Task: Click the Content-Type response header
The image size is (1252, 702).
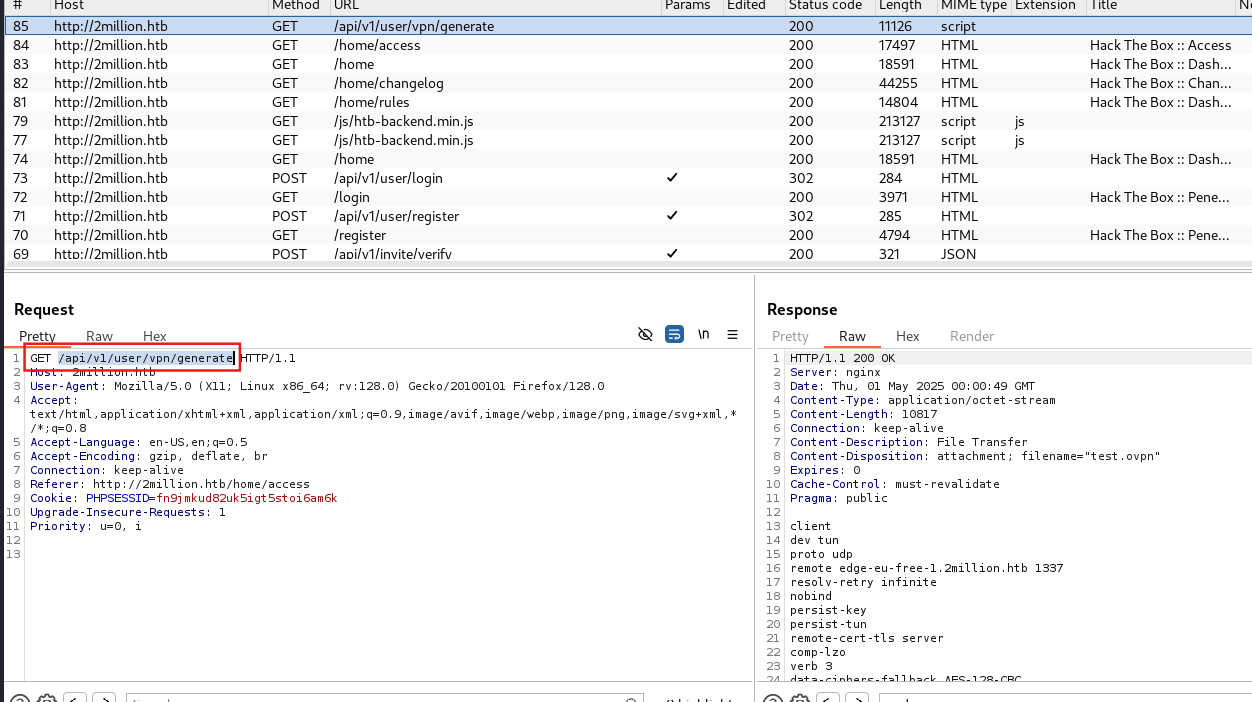Action: [x=923, y=400]
